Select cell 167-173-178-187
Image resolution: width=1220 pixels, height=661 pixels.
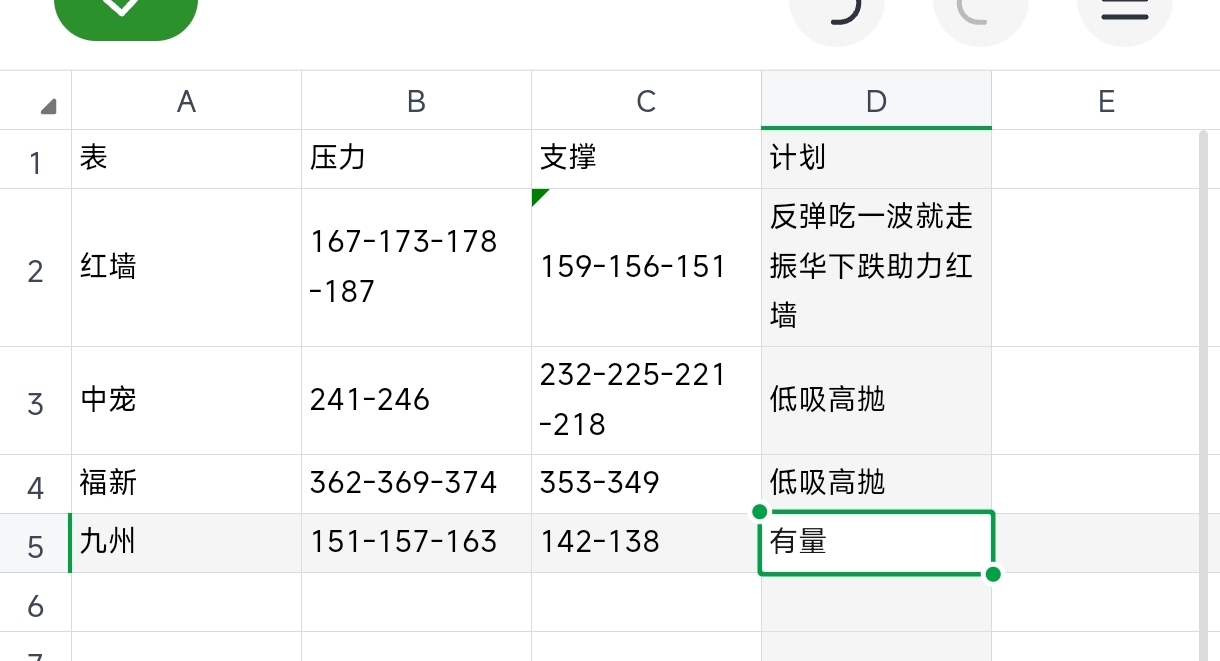[x=416, y=268]
